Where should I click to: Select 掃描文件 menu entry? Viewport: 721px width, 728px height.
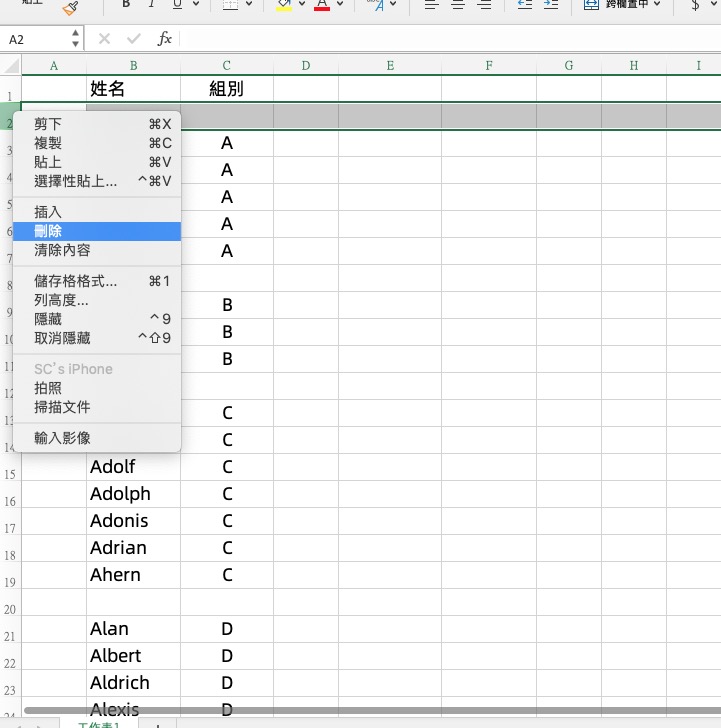coord(97,407)
